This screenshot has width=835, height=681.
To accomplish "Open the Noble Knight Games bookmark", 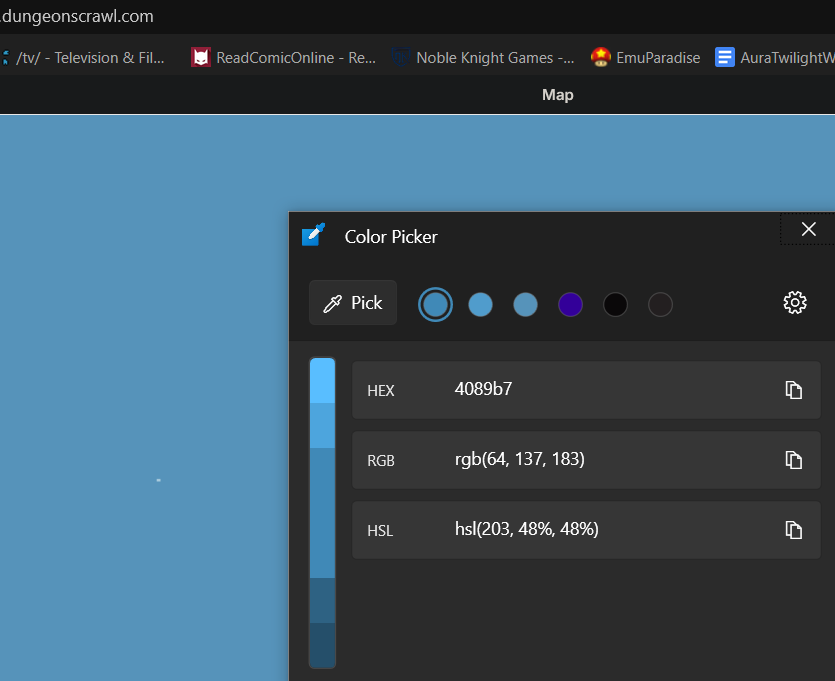I will [x=484, y=58].
